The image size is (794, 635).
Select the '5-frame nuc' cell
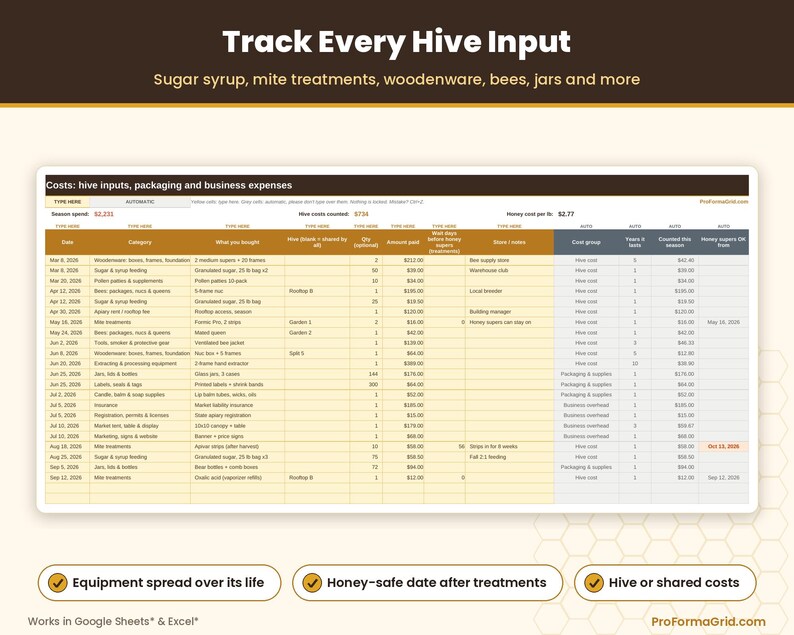[237, 291]
